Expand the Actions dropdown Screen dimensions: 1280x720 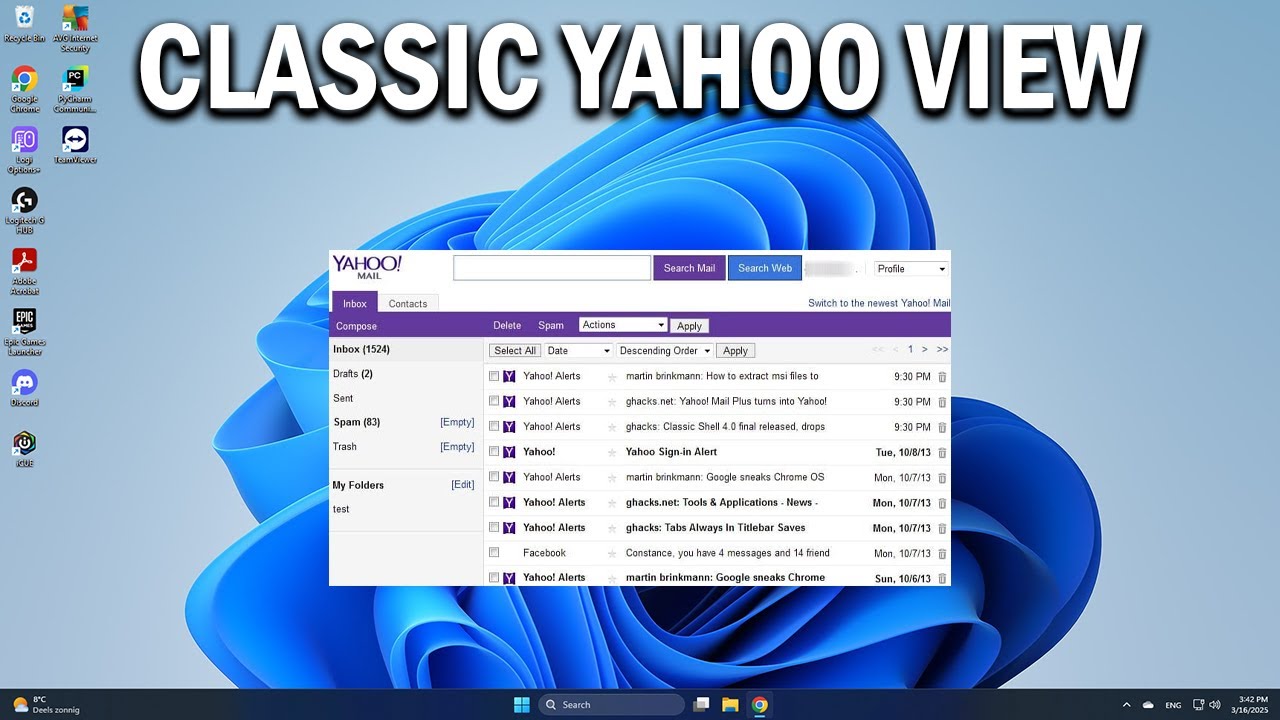coord(623,325)
